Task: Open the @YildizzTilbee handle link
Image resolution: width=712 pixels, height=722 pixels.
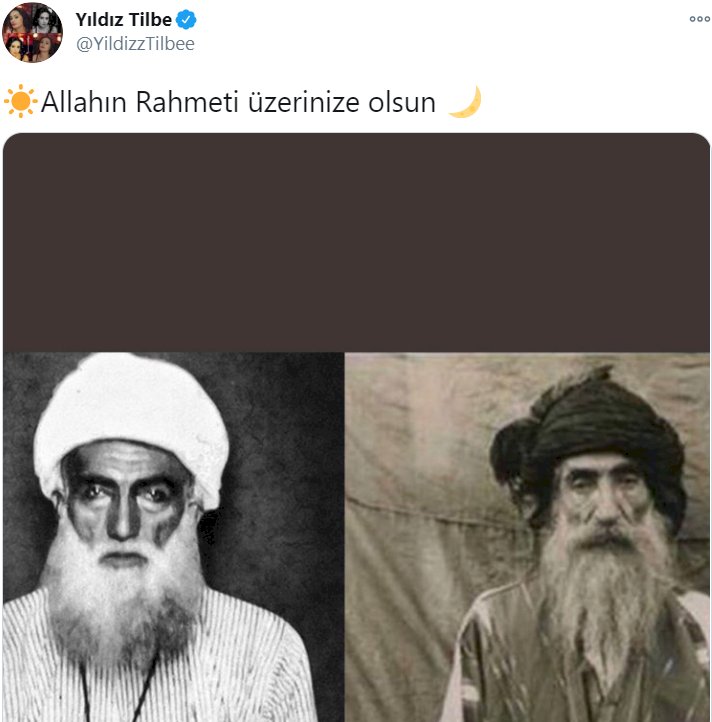Action: [x=135, y=44]
